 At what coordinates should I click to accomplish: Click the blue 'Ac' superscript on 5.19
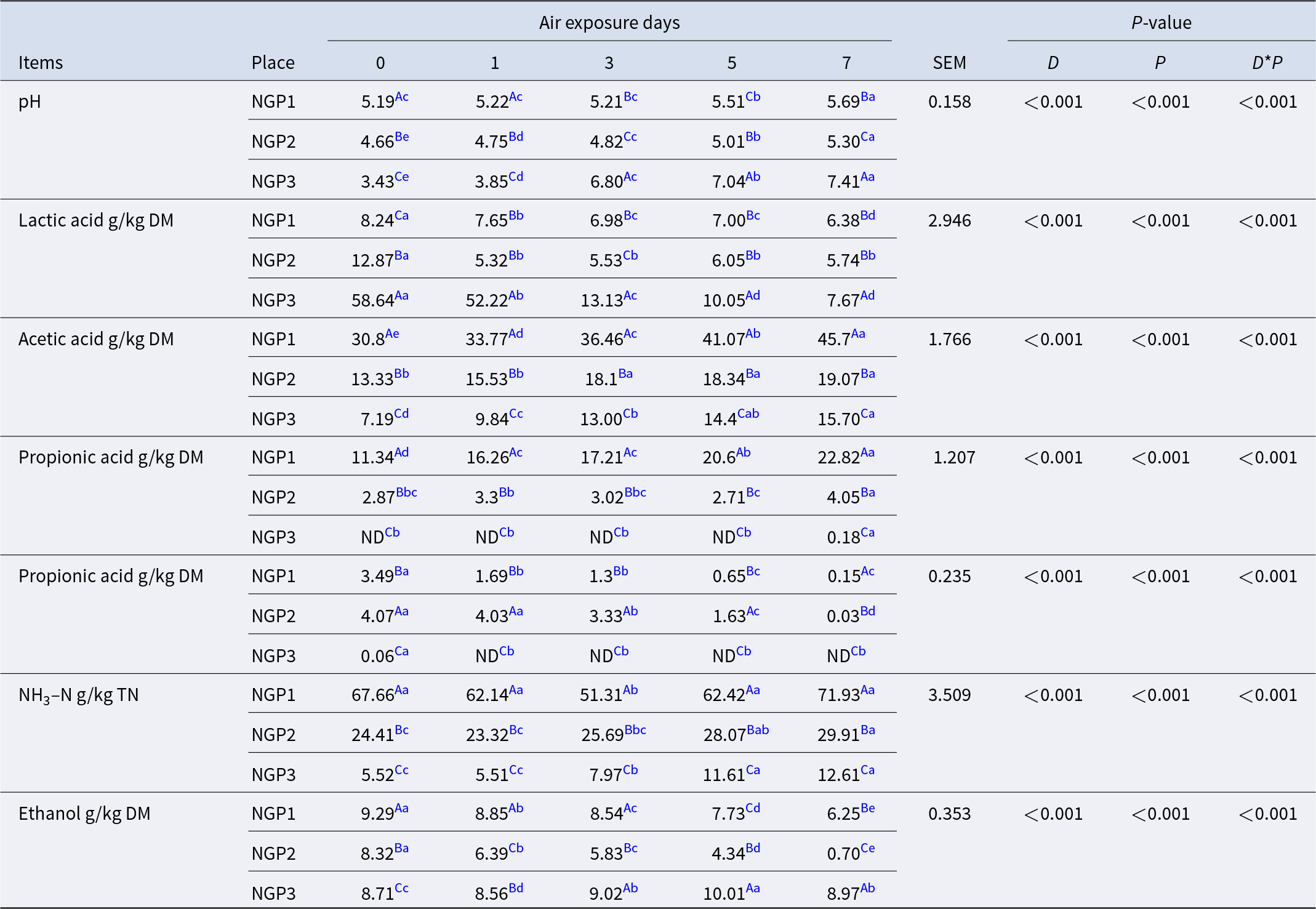[402, 97]
